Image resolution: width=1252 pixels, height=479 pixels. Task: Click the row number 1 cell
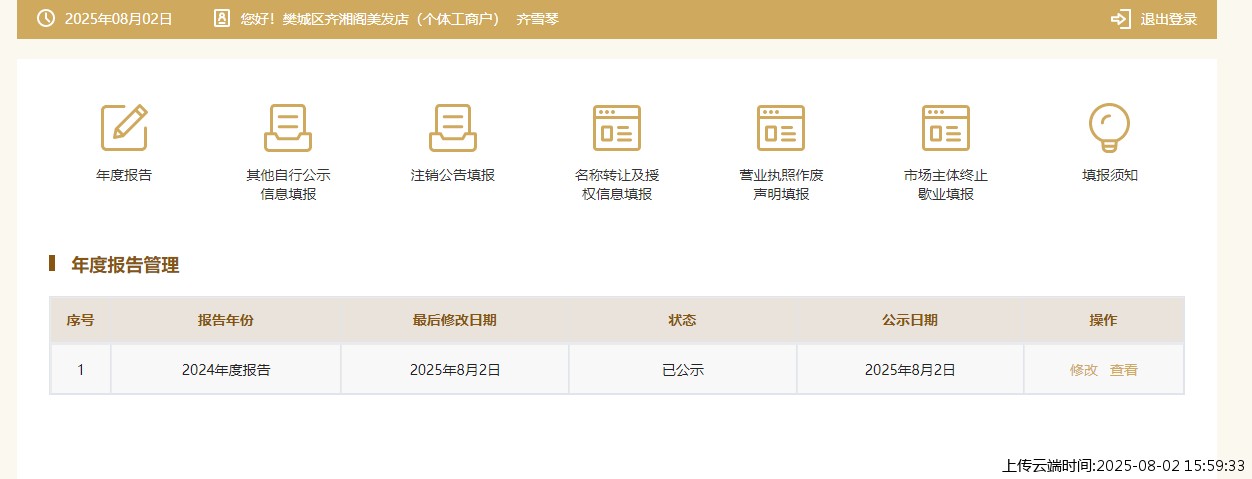81,370
